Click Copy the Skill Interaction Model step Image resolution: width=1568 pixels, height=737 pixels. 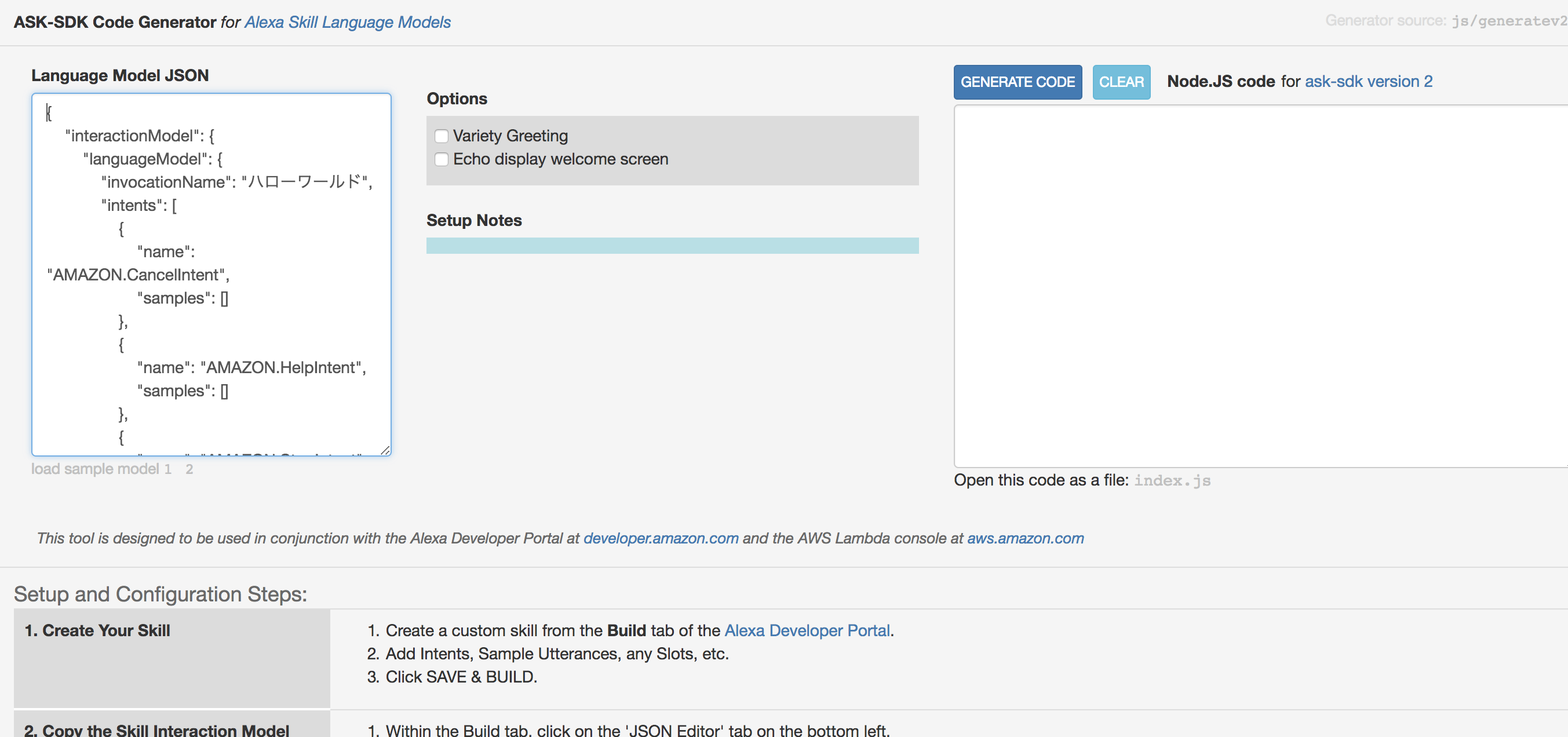[x=156, y=729]
